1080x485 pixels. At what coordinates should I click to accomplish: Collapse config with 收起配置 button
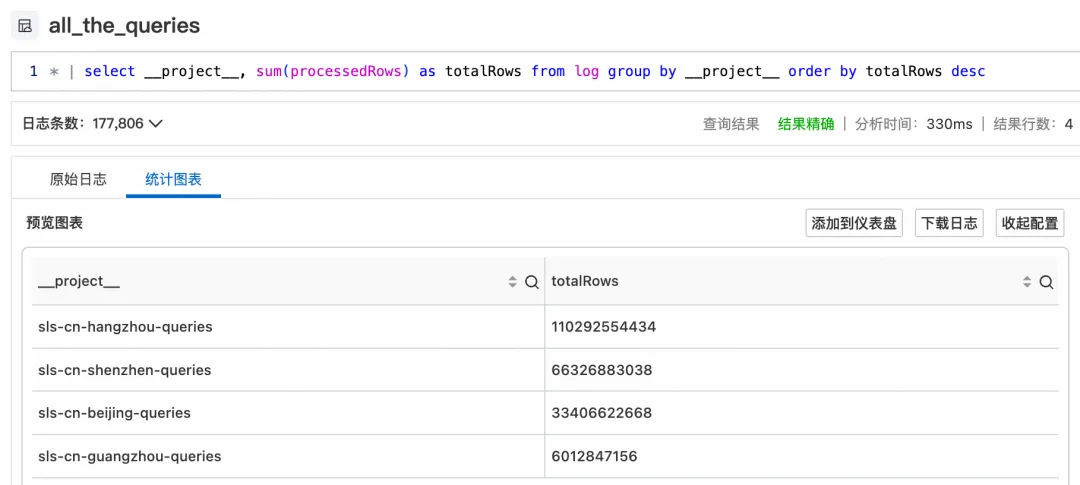(1030, 223)
